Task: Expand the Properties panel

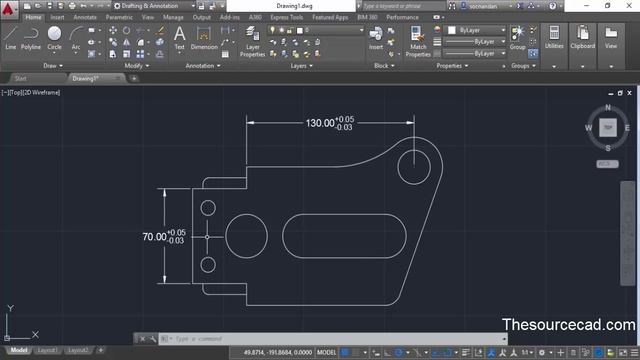Action: tap(452, 66)
